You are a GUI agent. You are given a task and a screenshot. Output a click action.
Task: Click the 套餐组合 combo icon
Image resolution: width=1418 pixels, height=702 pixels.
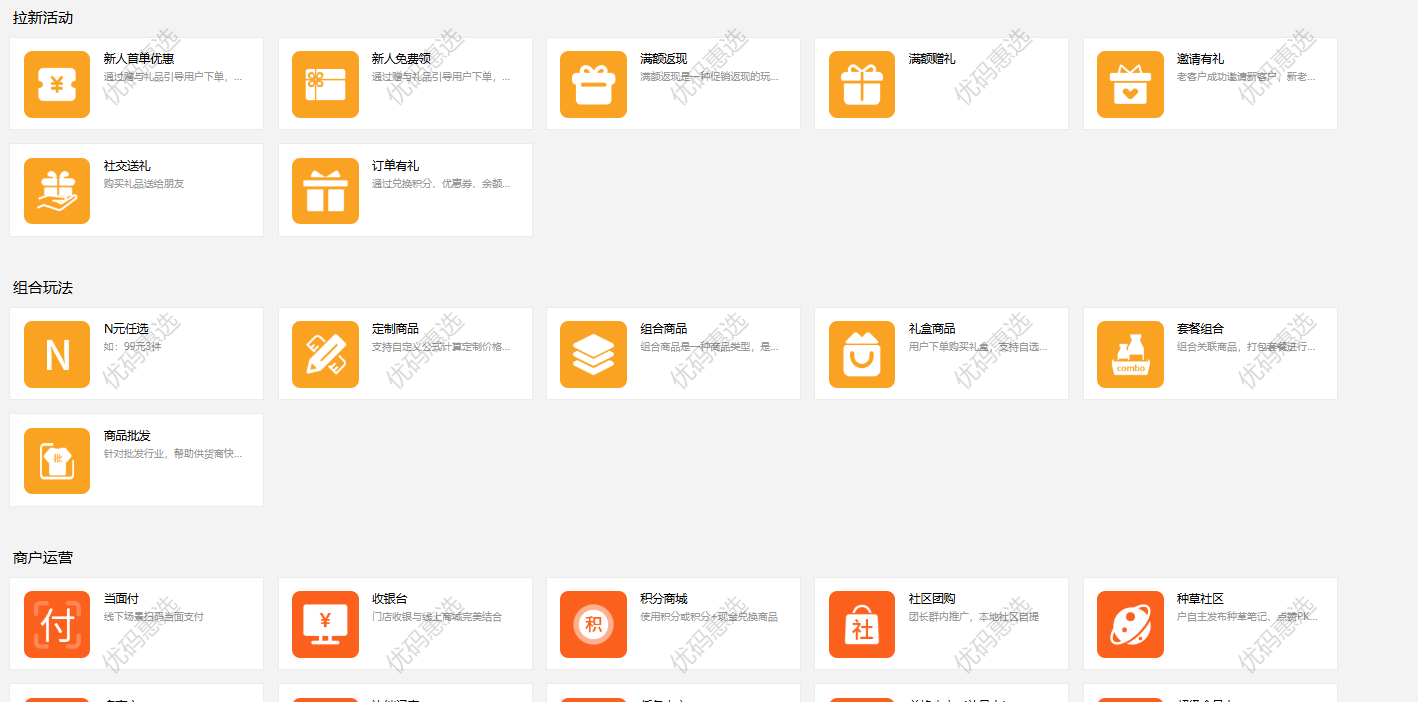[1130, 354]
